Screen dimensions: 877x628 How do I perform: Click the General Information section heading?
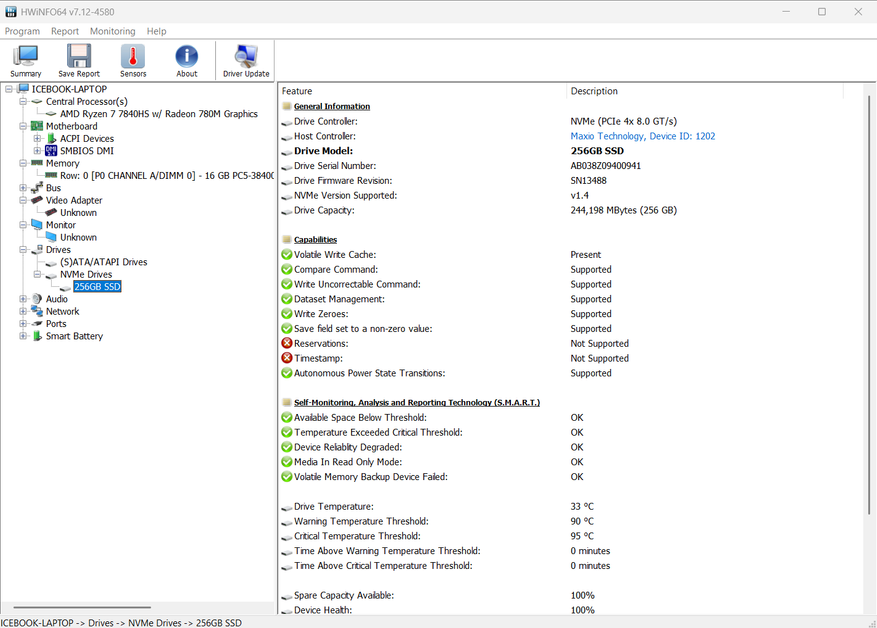(332, 106)
